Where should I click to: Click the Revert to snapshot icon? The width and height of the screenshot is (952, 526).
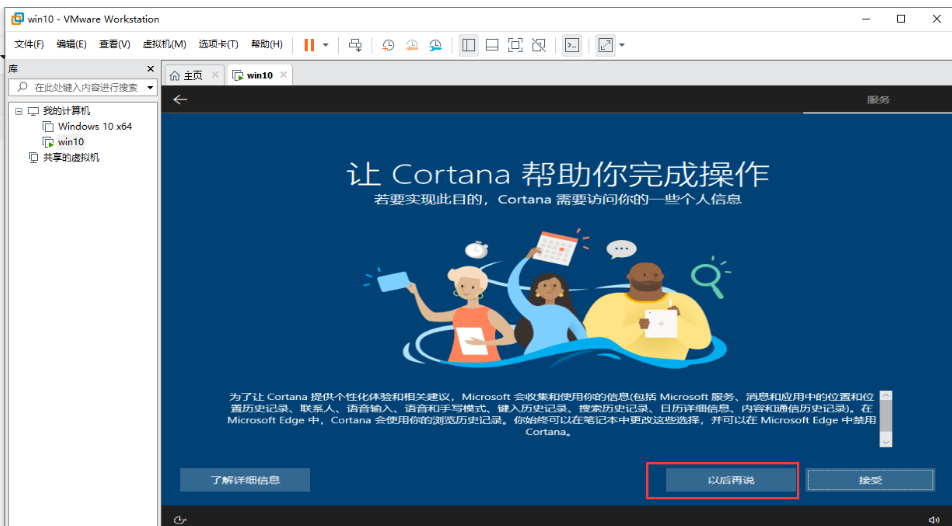click(412, 45)
